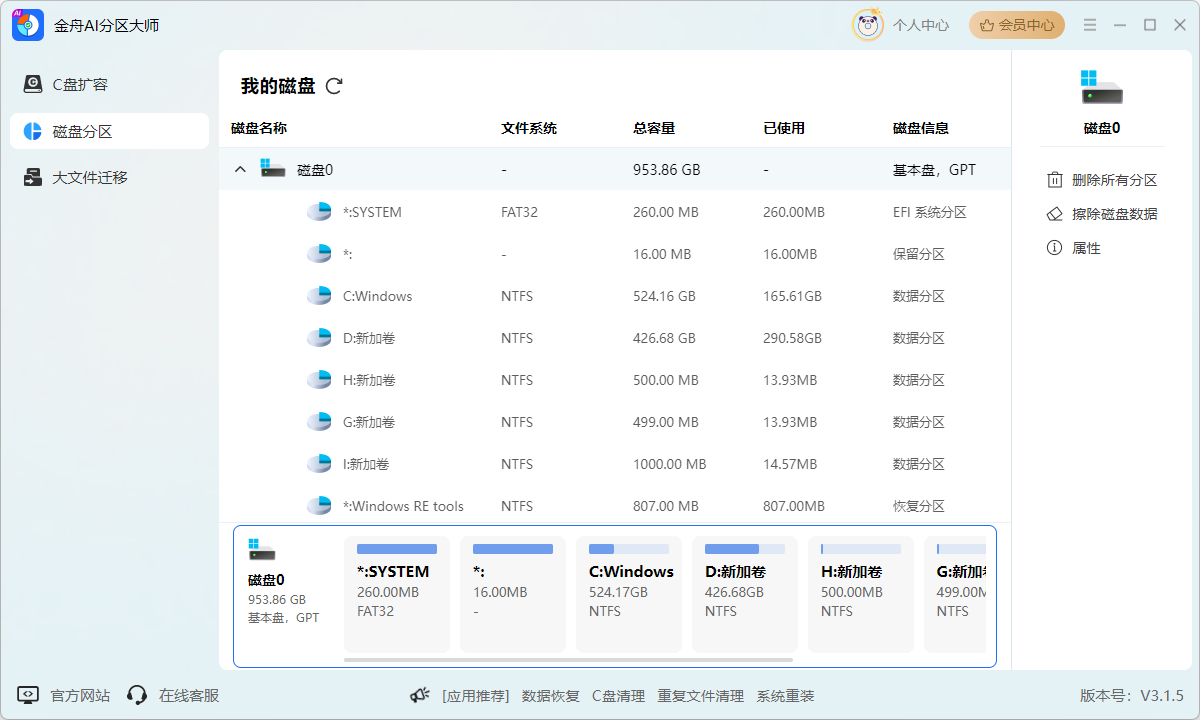
Task: Click the 会员中心 button
Action: [x=1016, y=25]
